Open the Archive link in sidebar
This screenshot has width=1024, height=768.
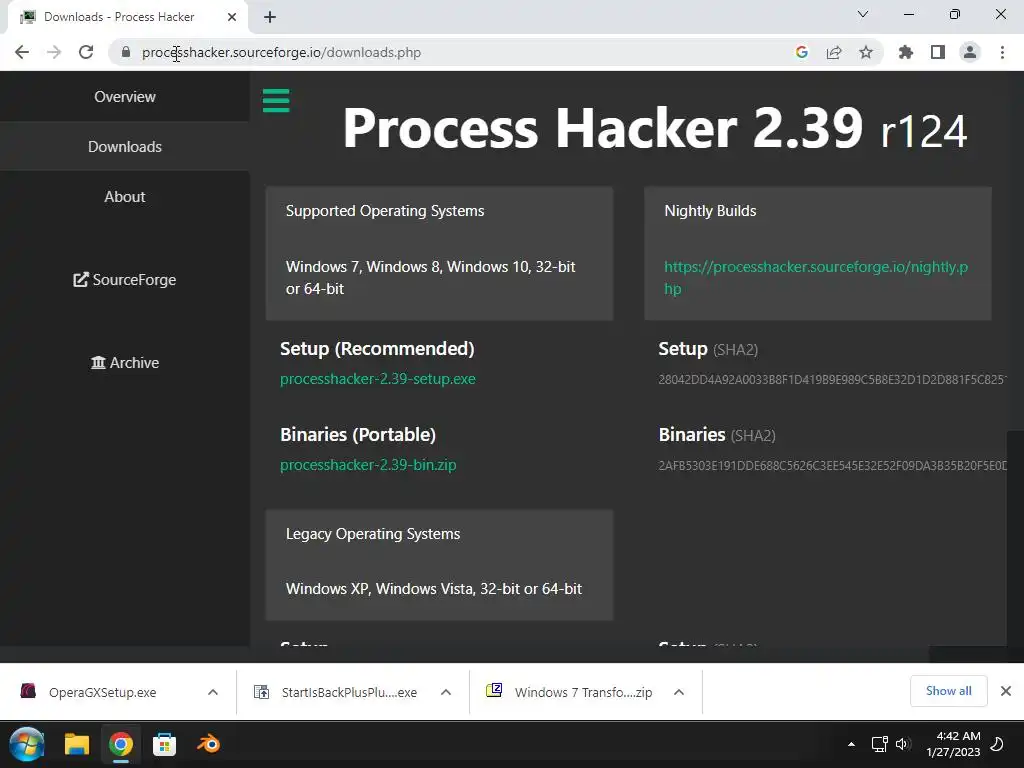click(125, 362)
